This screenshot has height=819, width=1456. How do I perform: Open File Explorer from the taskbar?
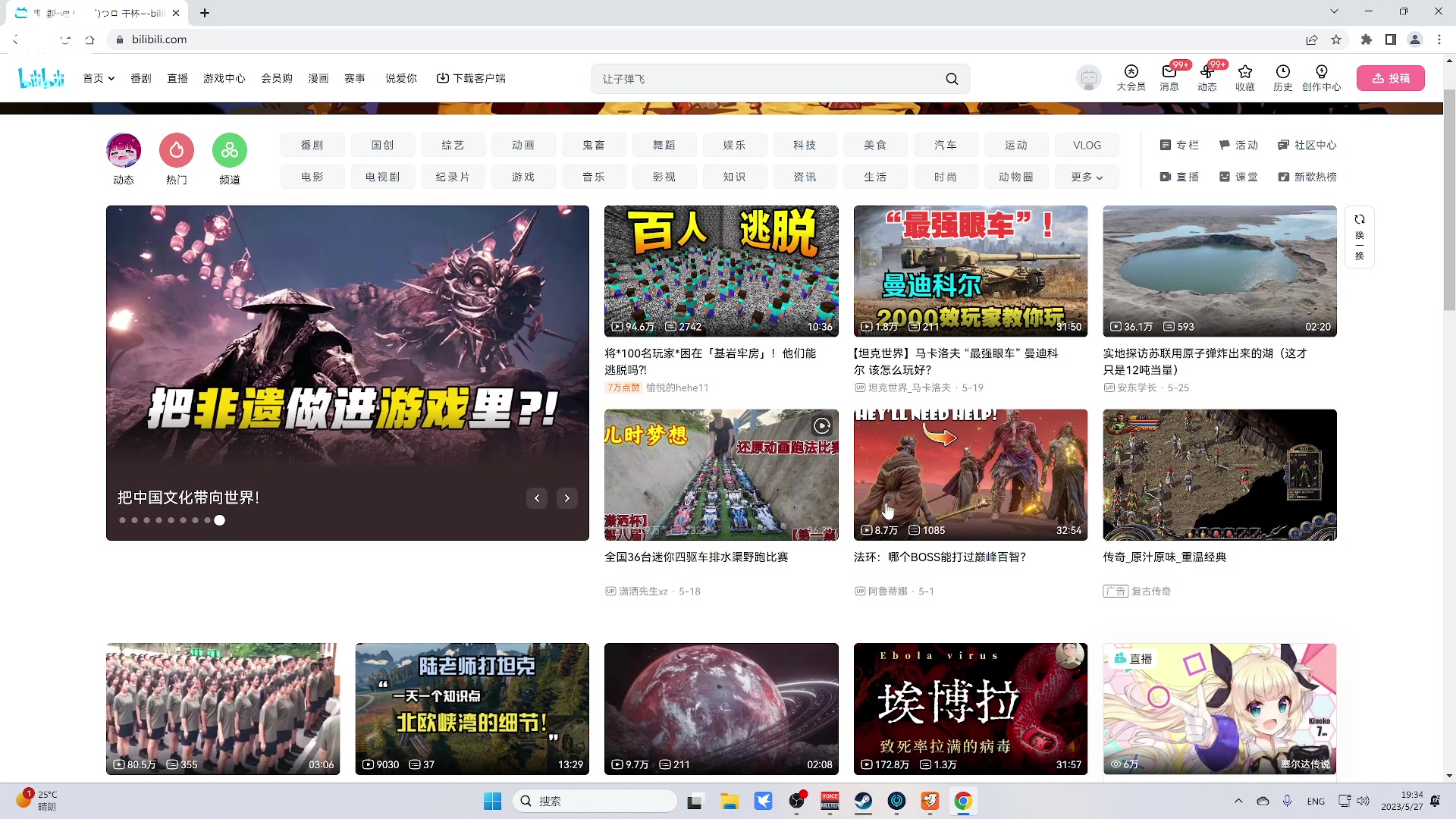click(x=730, y=801)
